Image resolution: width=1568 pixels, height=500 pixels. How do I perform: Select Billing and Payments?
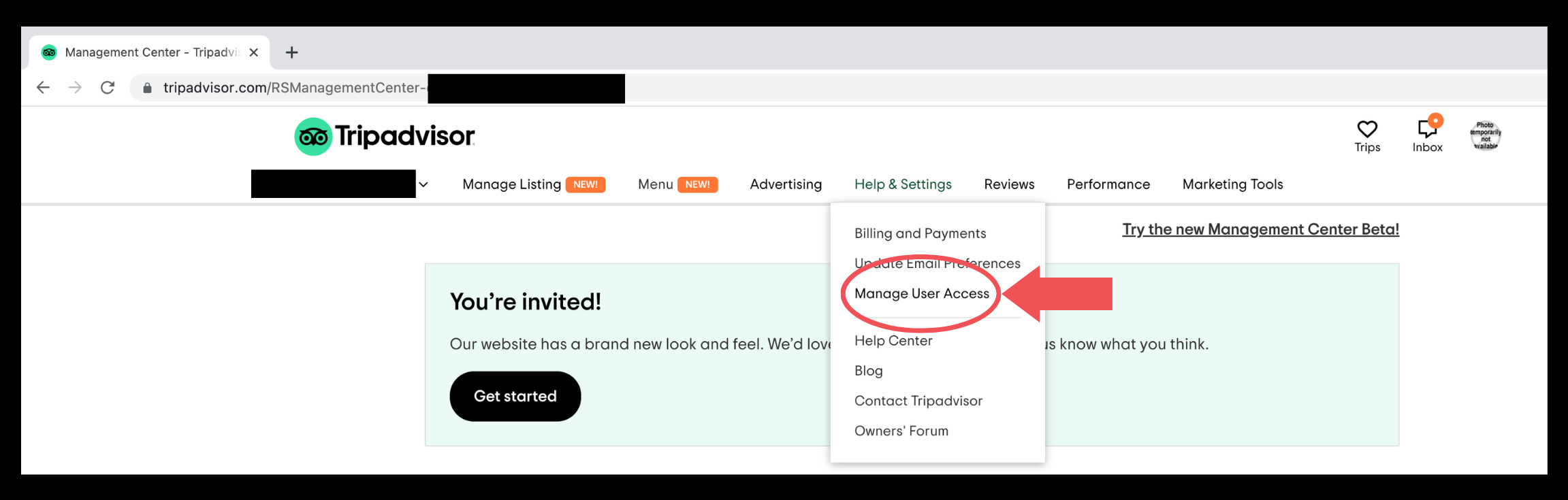[920, 233]
